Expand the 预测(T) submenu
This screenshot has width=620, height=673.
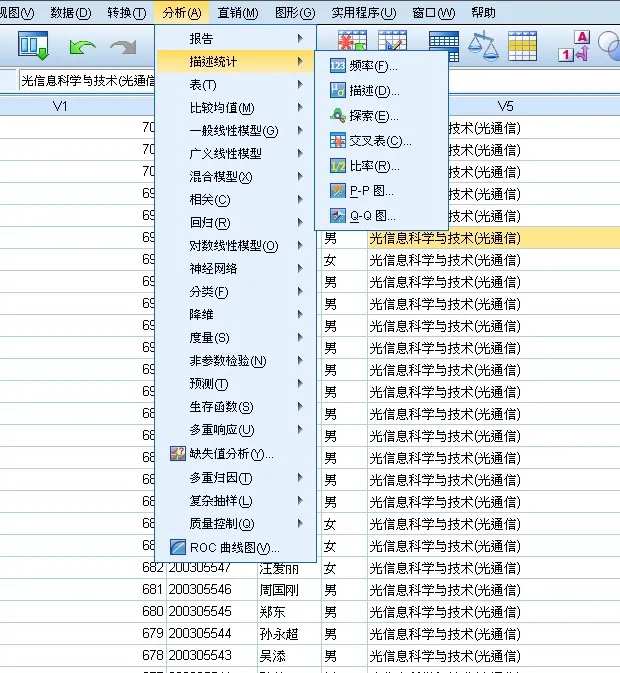(236, 384)
